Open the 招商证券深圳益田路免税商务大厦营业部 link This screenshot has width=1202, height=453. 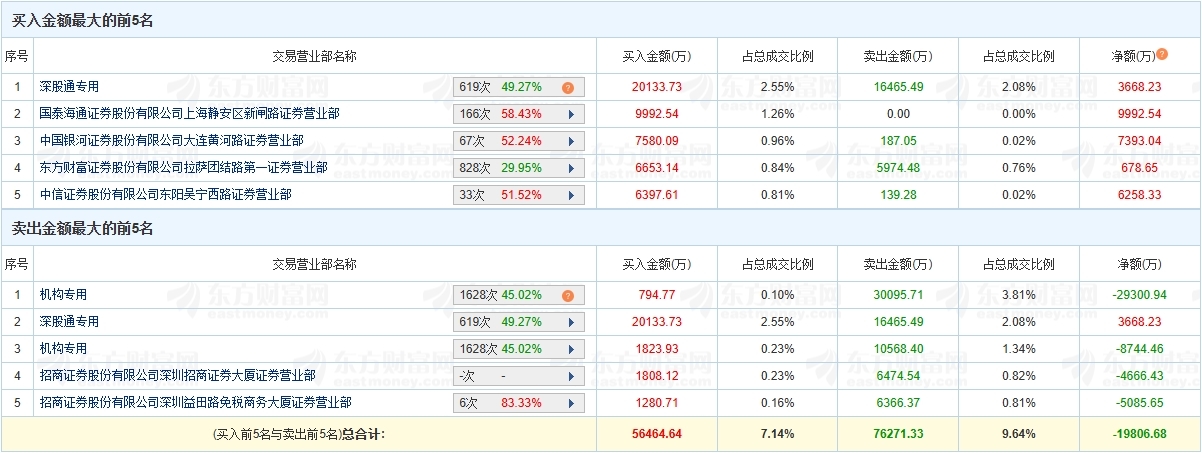click(195, 403)
